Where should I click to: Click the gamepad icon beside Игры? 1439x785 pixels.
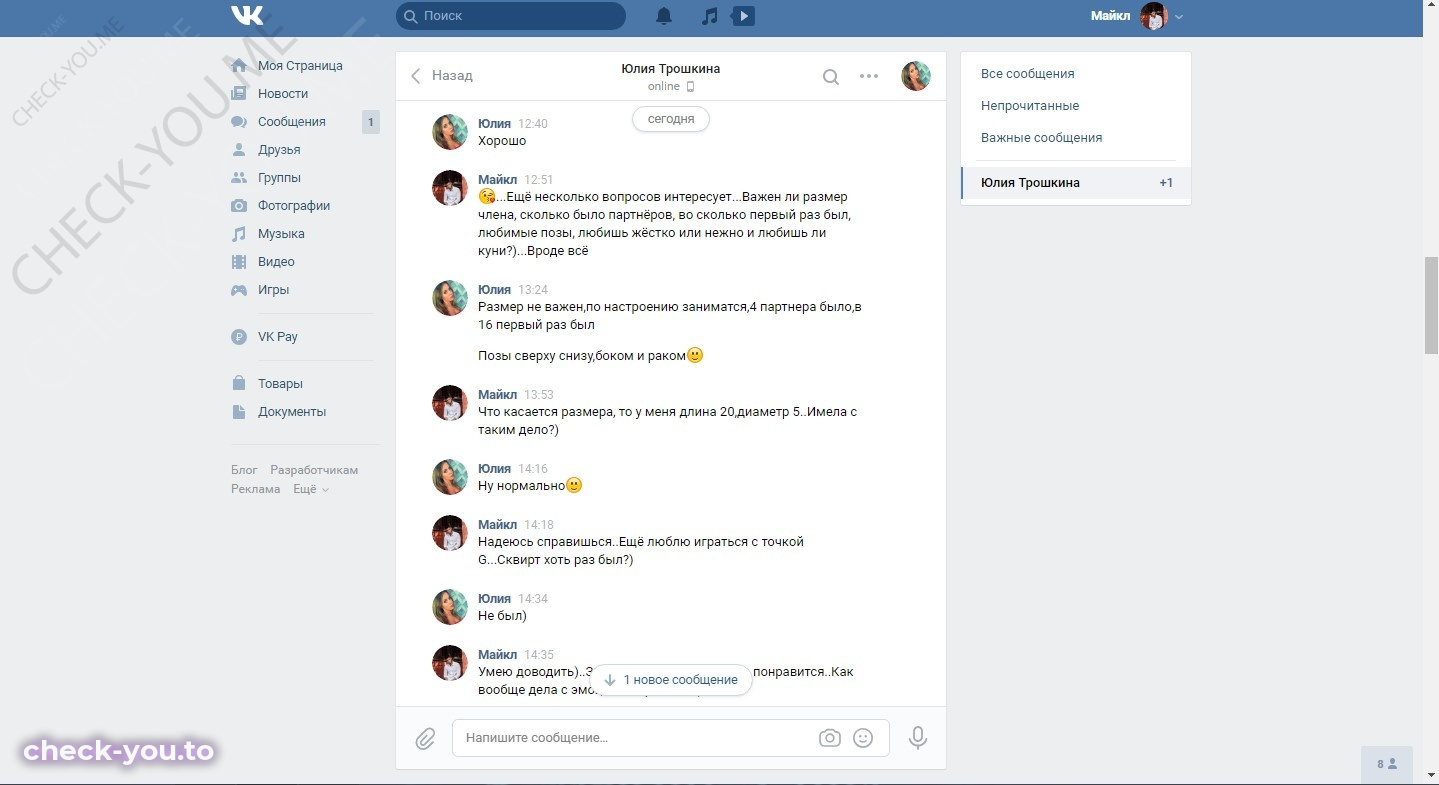239,290
